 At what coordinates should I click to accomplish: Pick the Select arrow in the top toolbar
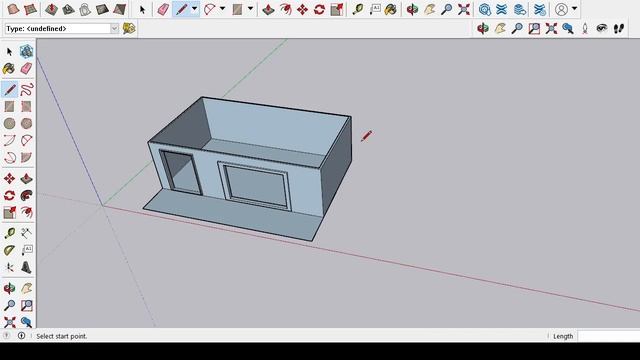click(x=142, y=9)
